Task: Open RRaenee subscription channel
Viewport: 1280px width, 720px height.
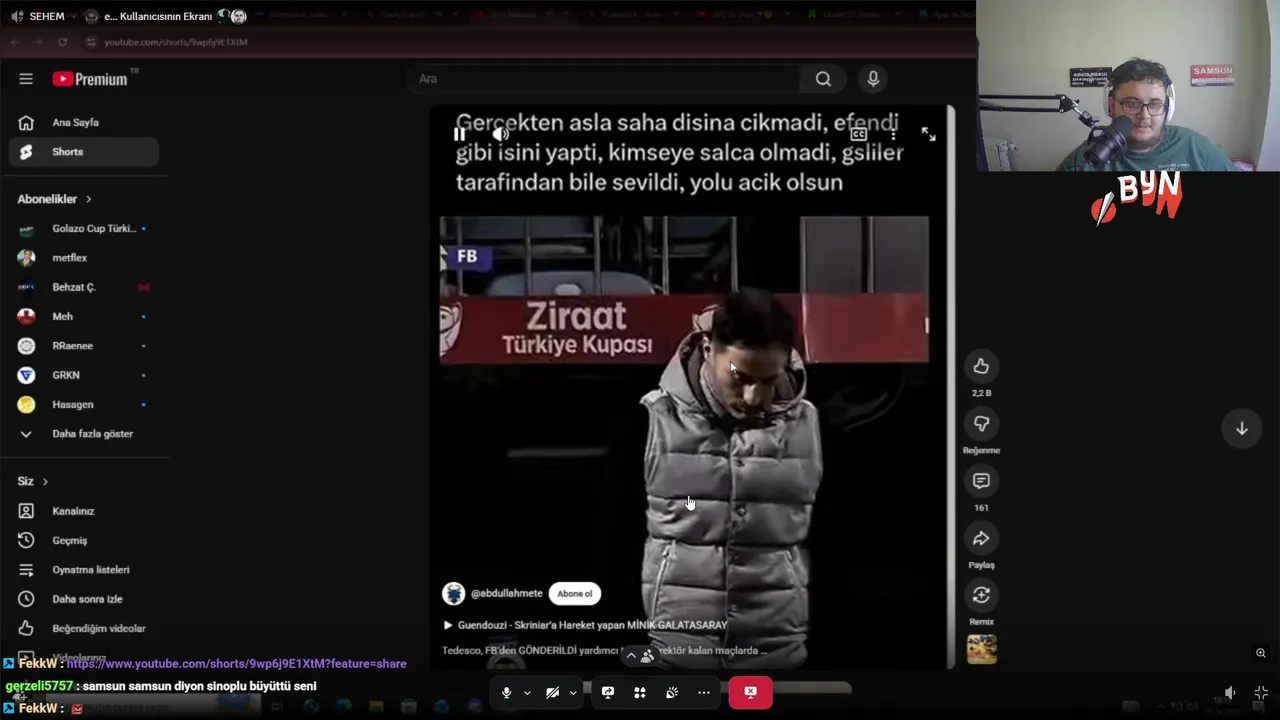Action: [x=83, y=345]
